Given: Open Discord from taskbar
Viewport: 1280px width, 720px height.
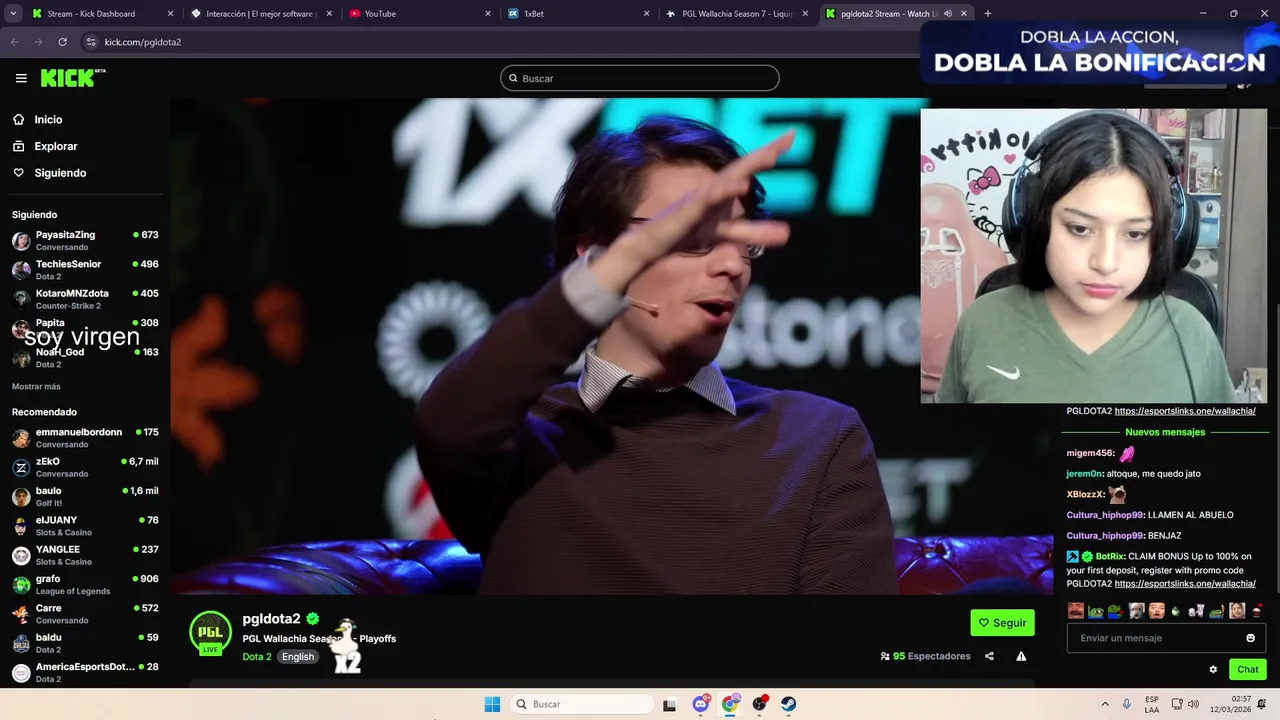Looking at the screenshot, I should (x=701, y=704).
